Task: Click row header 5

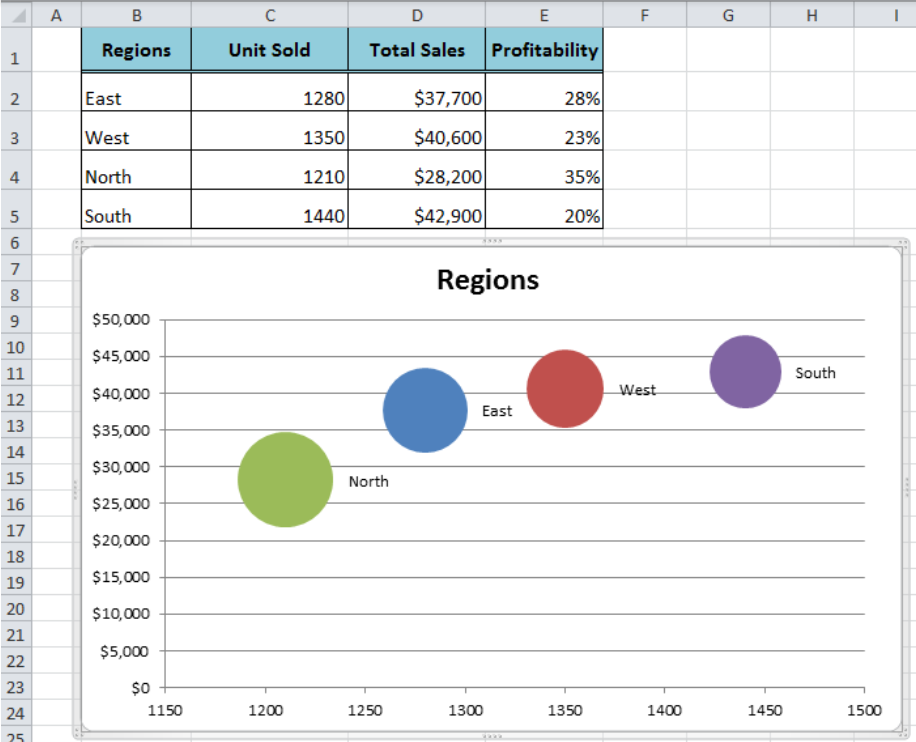Action: (x=16, y=215)
